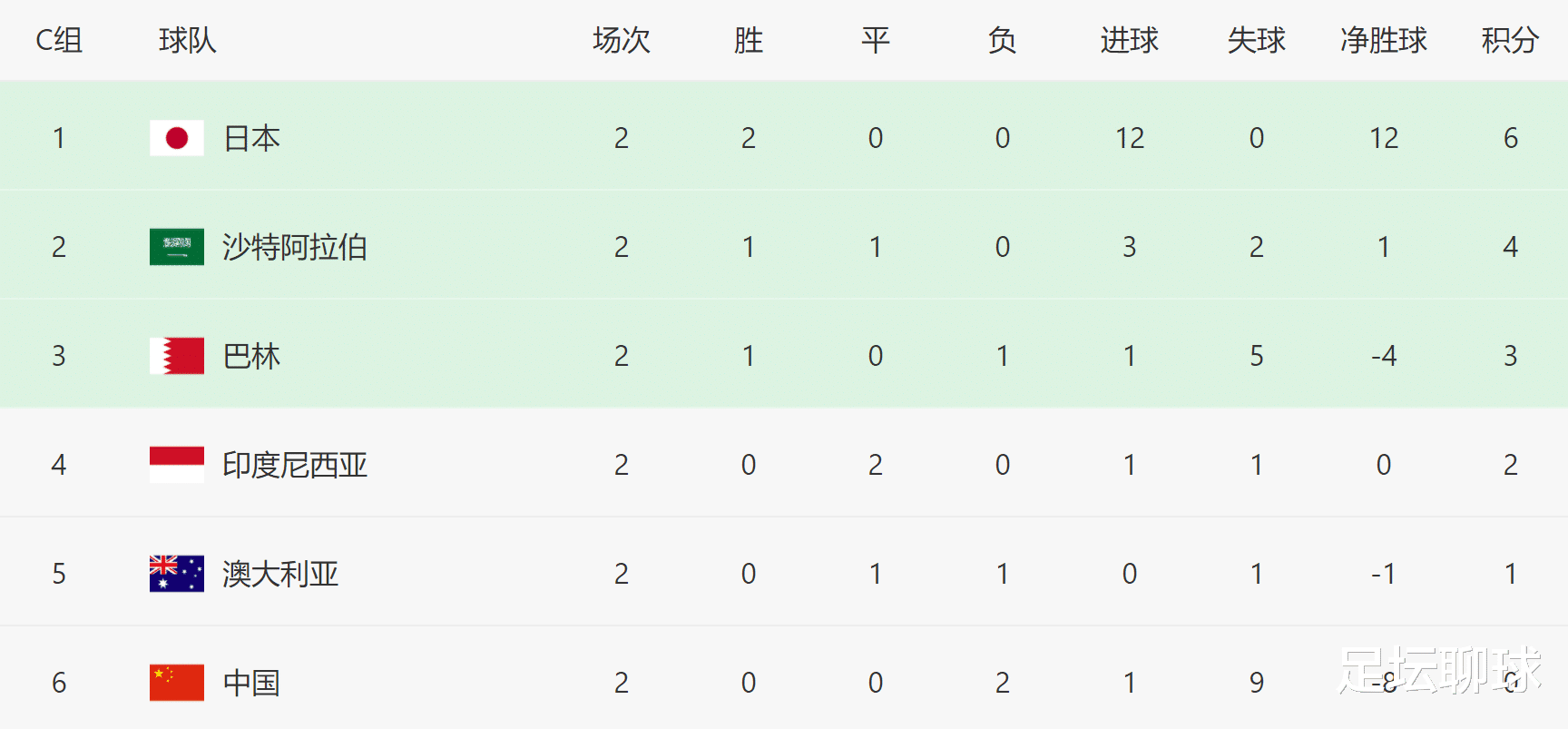Click the 球队 column header
The width and height of the screenshot is (1568, 729).
click(x=188, y=40)
